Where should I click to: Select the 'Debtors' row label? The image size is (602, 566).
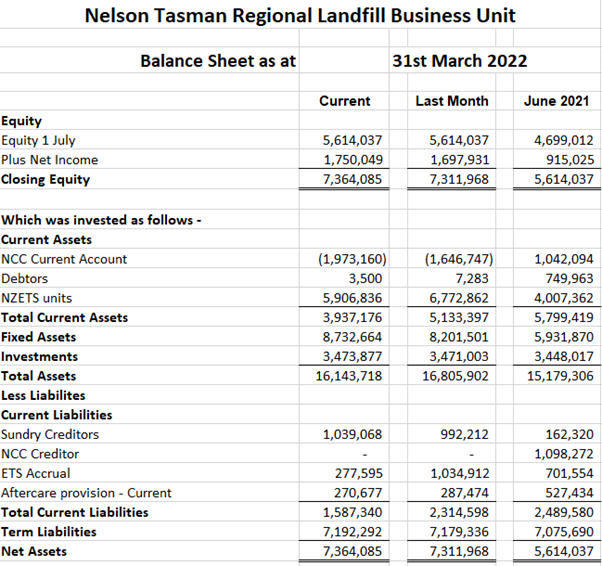25,279
